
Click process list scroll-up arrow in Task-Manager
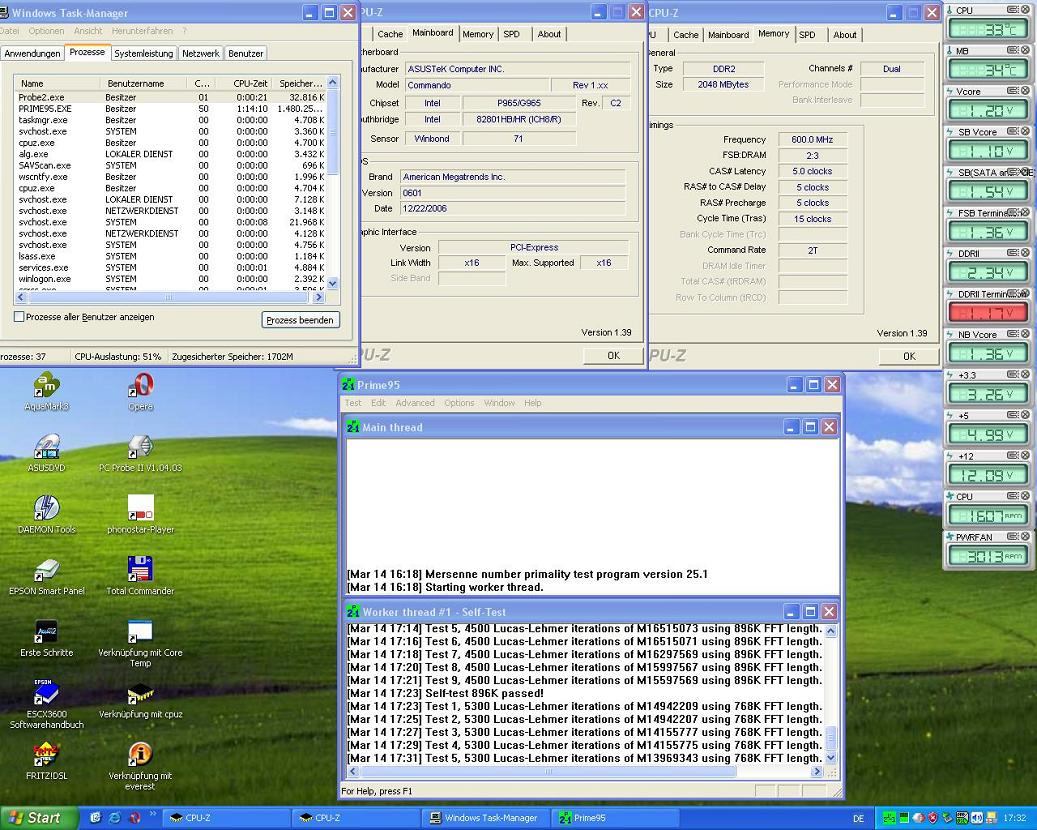click(333, 82)
